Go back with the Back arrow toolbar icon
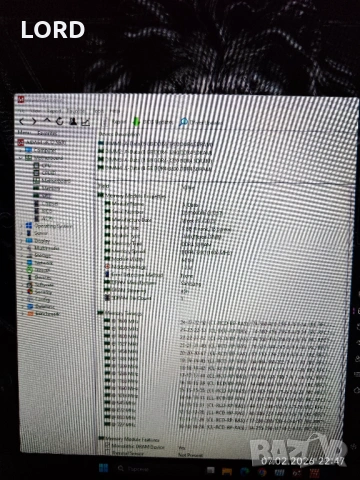 tap(22, 122)
